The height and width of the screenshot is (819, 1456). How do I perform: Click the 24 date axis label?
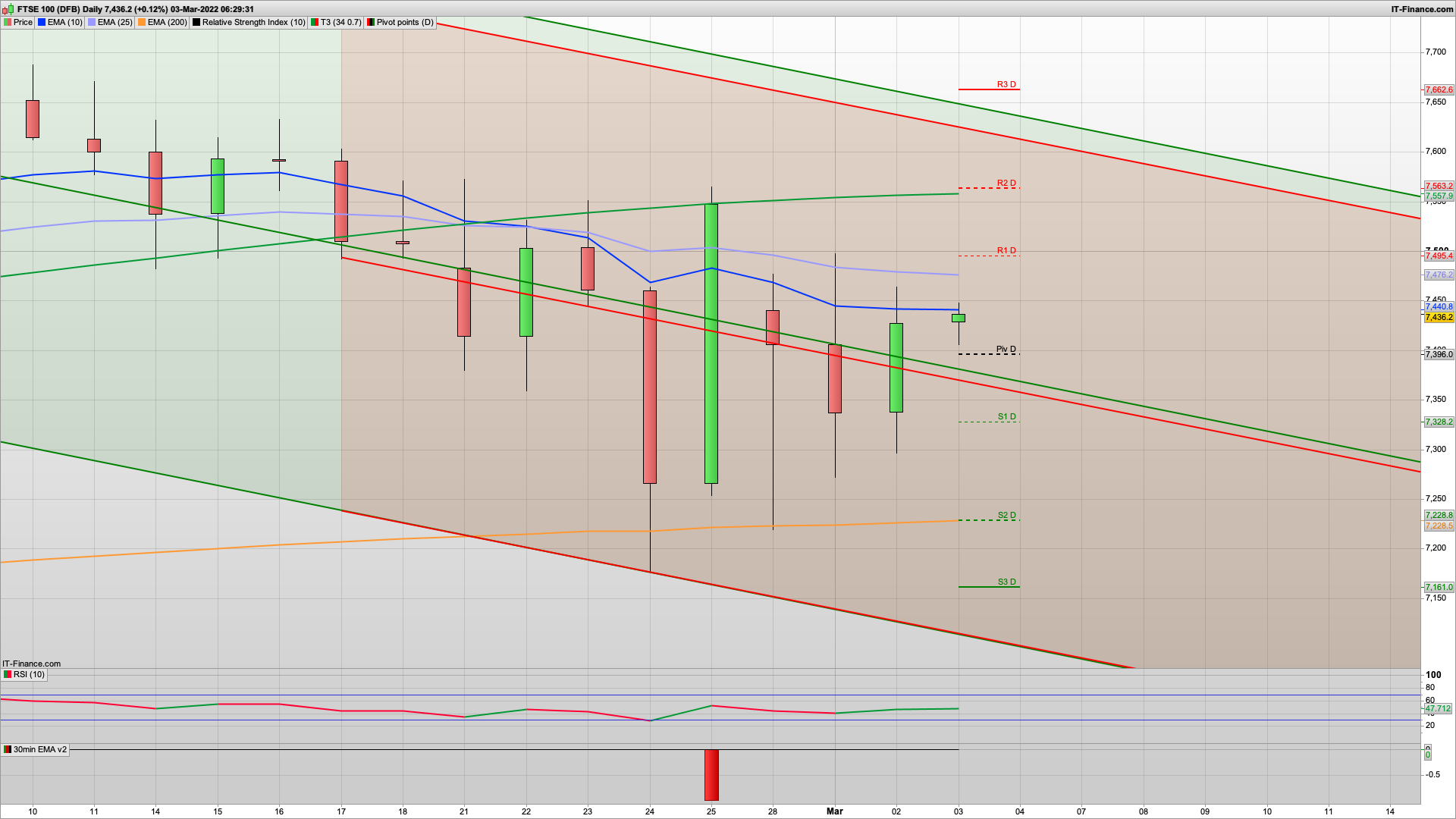click(650, 811)
